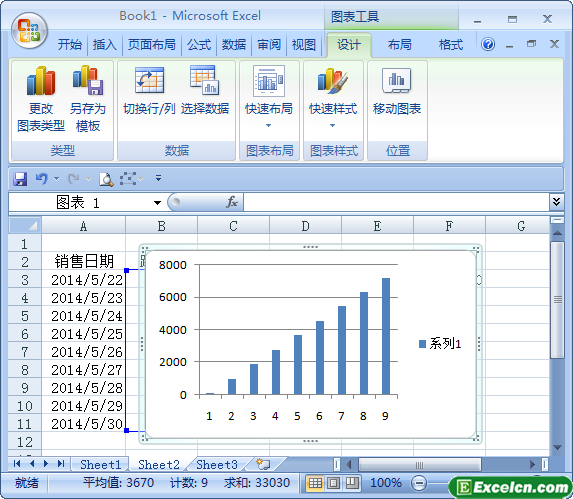Switch to Page Layout view
573x499 pixels.
click(333, 483)
